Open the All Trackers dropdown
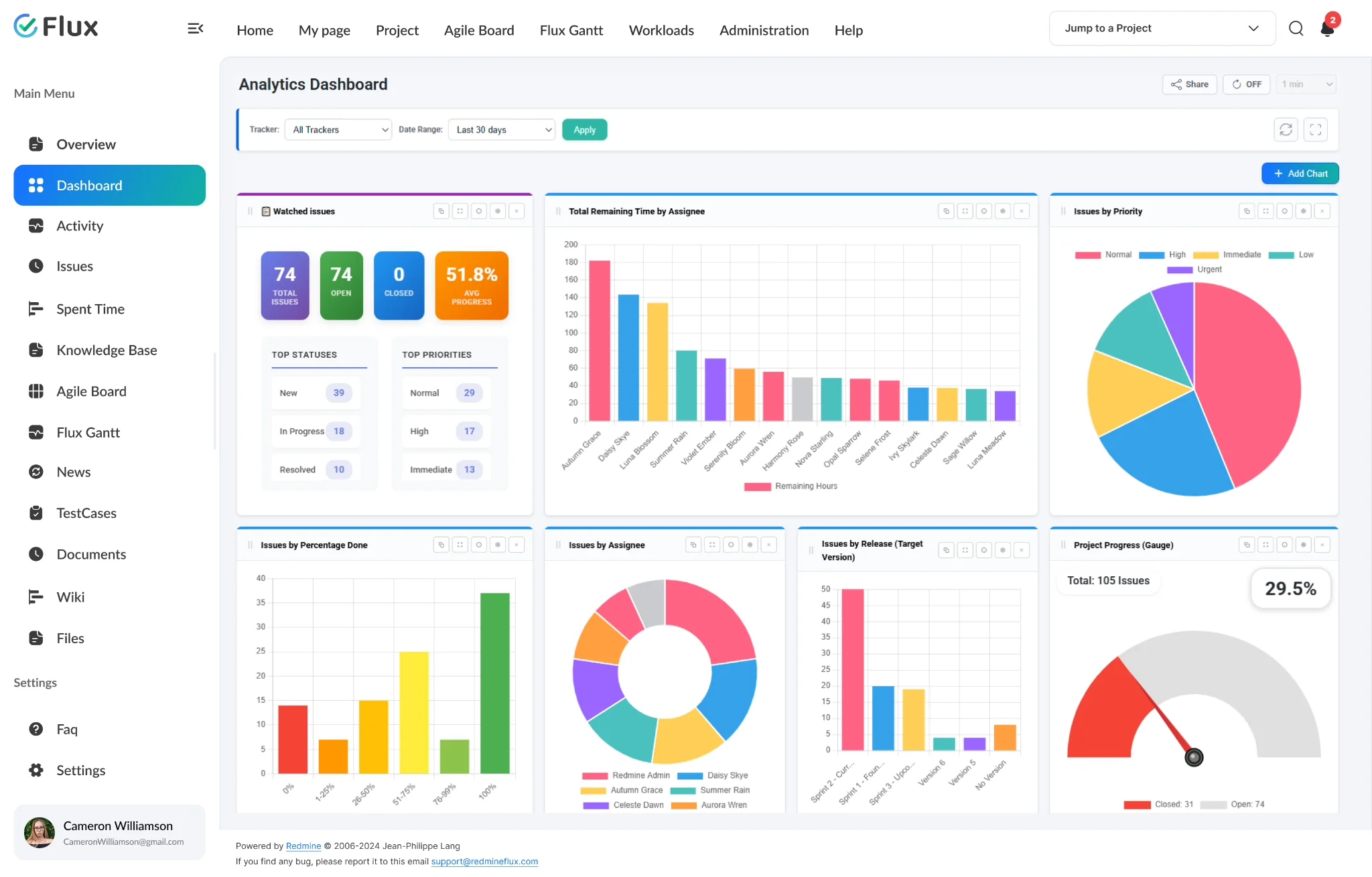The width and height of the screenshot is (1372, 877). click(x=338, y=129)
